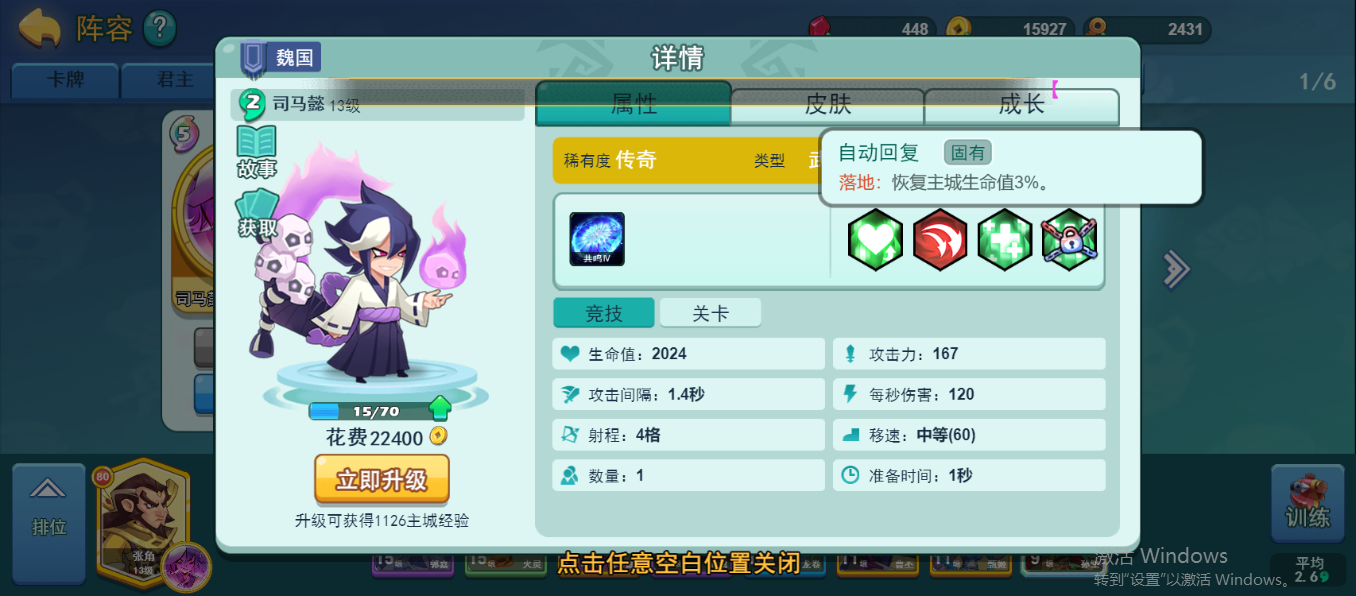Tap the red claw hexagon skill icon

click(x=940, y=240)
